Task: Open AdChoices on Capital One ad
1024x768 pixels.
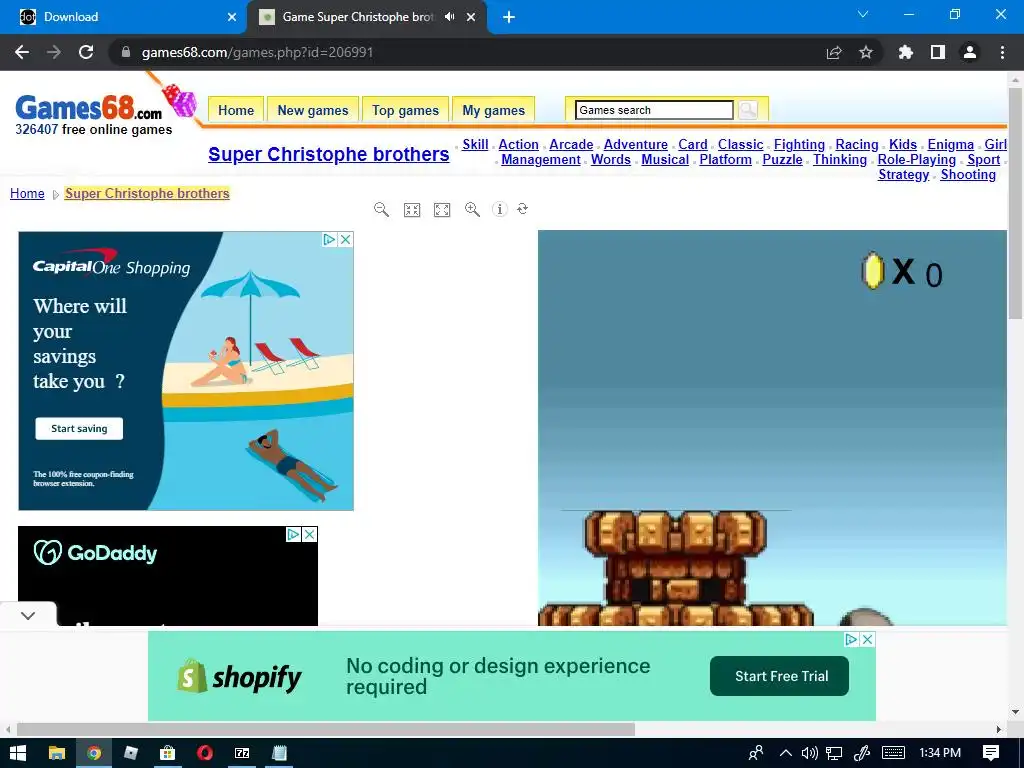Action: coord(330,240)
